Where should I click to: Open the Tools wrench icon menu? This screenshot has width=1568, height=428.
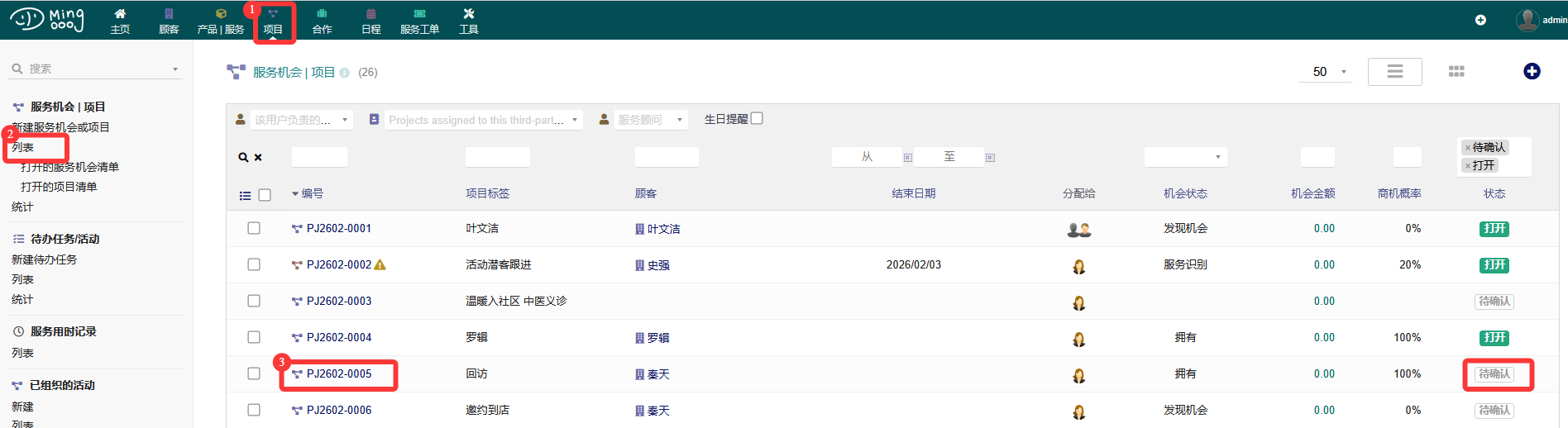coord(469,14)
